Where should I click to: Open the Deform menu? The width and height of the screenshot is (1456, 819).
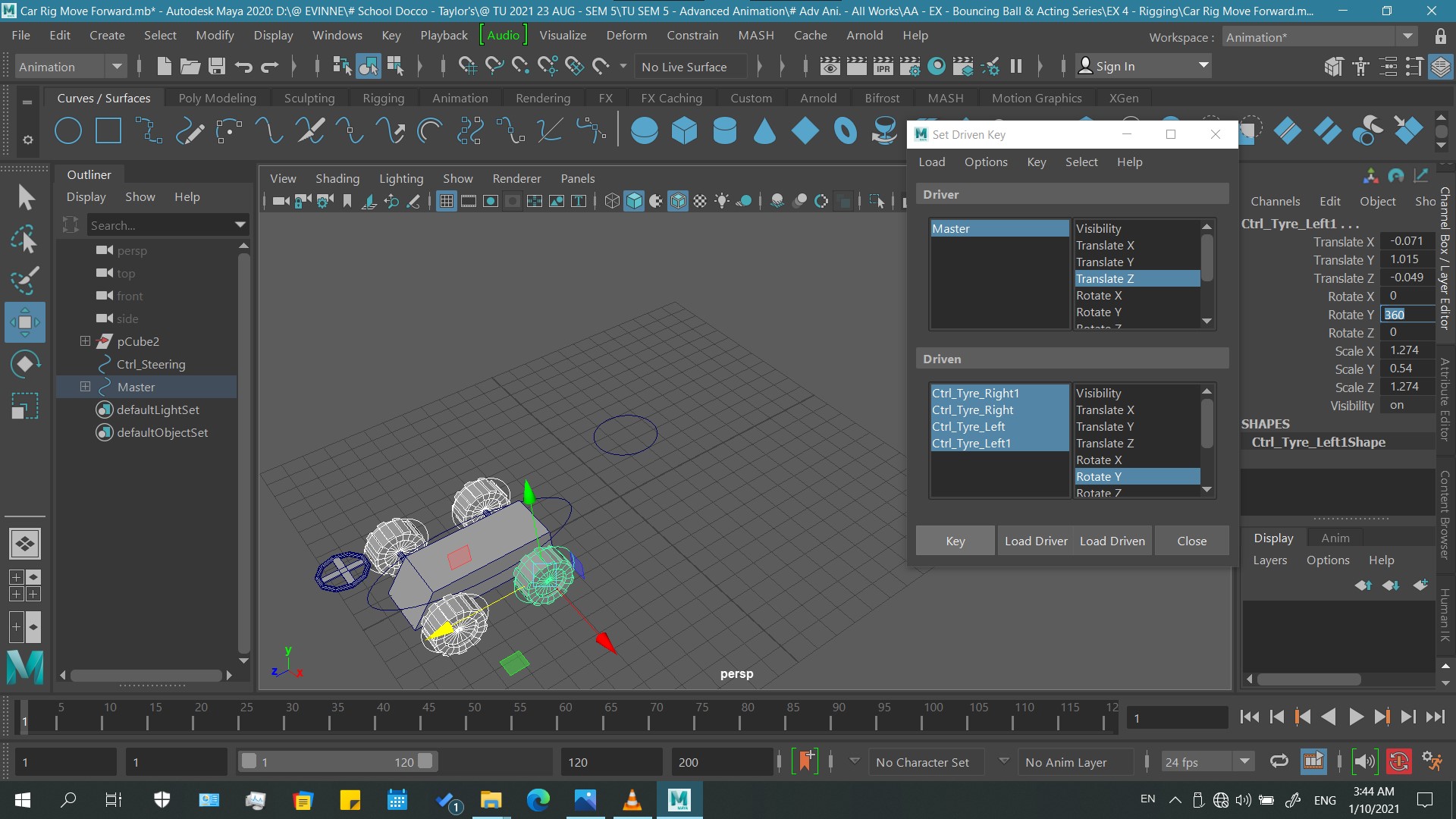(626, 36)
